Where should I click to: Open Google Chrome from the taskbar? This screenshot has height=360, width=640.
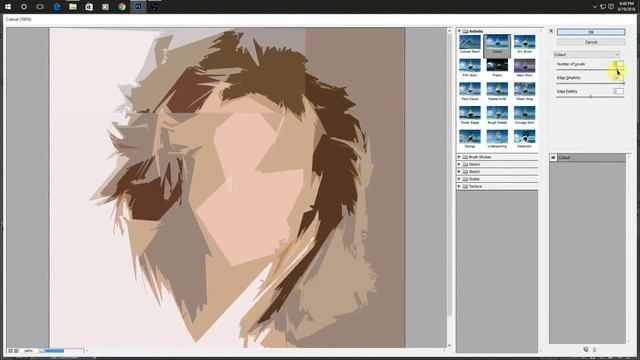coord(122,7)
